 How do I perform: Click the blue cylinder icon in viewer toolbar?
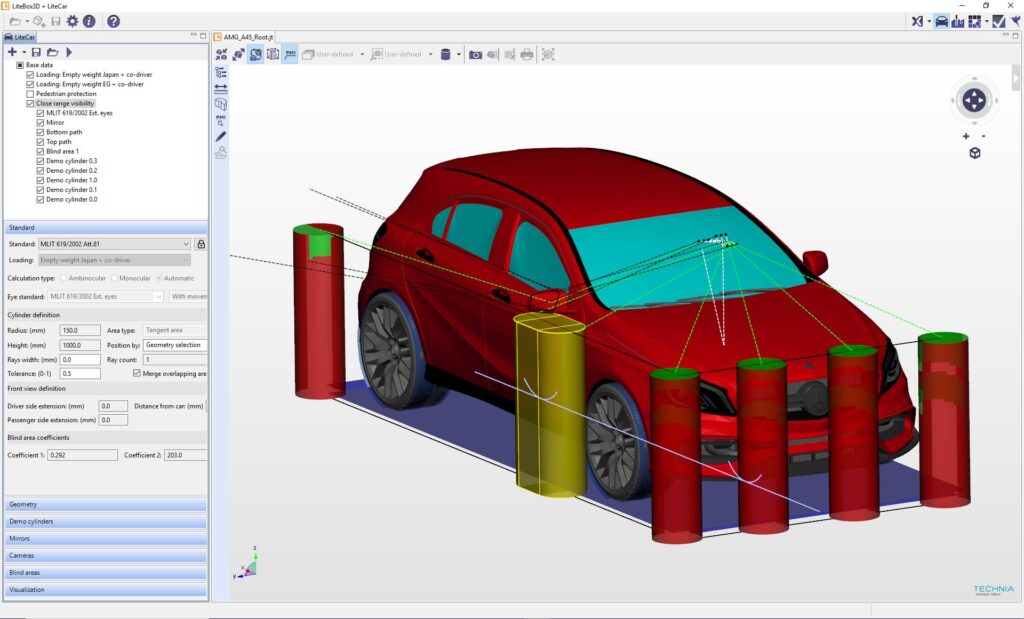pyautogui.click(x=445, y=54)
